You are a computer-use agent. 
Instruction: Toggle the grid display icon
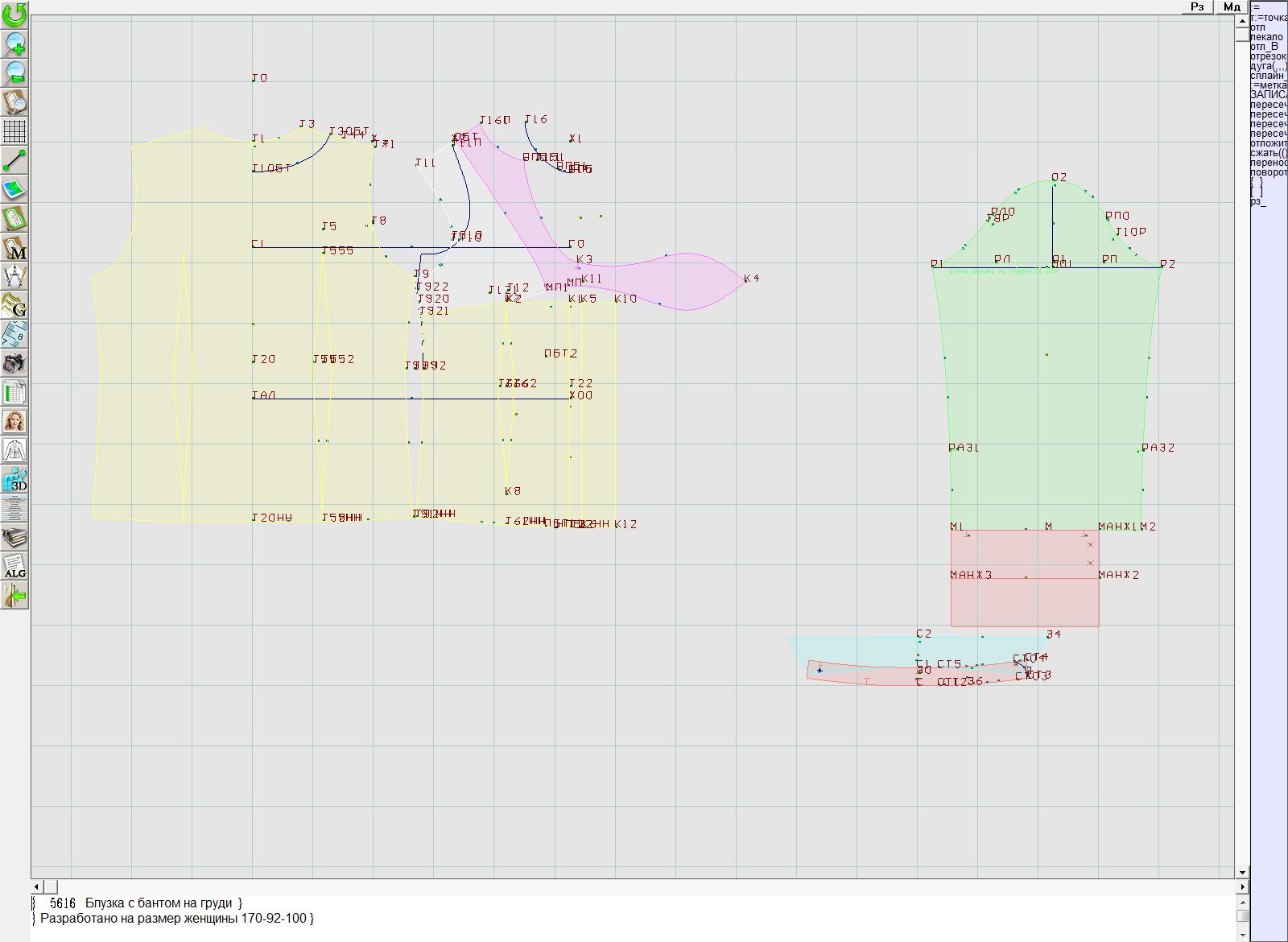point(14,131)
